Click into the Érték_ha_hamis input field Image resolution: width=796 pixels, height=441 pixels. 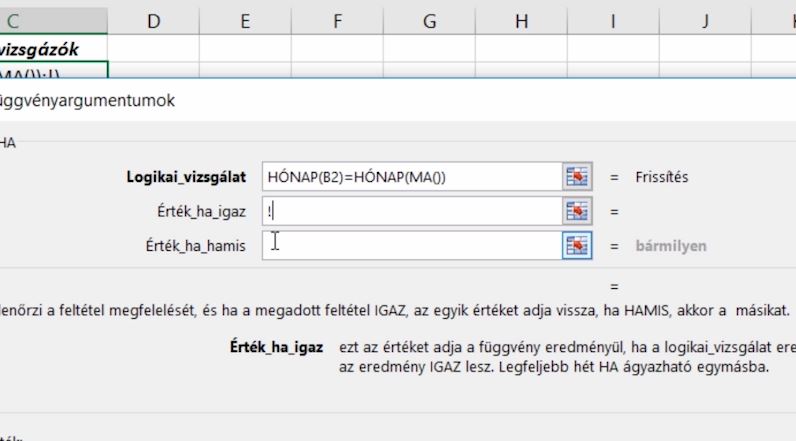[x=412, y=246]
